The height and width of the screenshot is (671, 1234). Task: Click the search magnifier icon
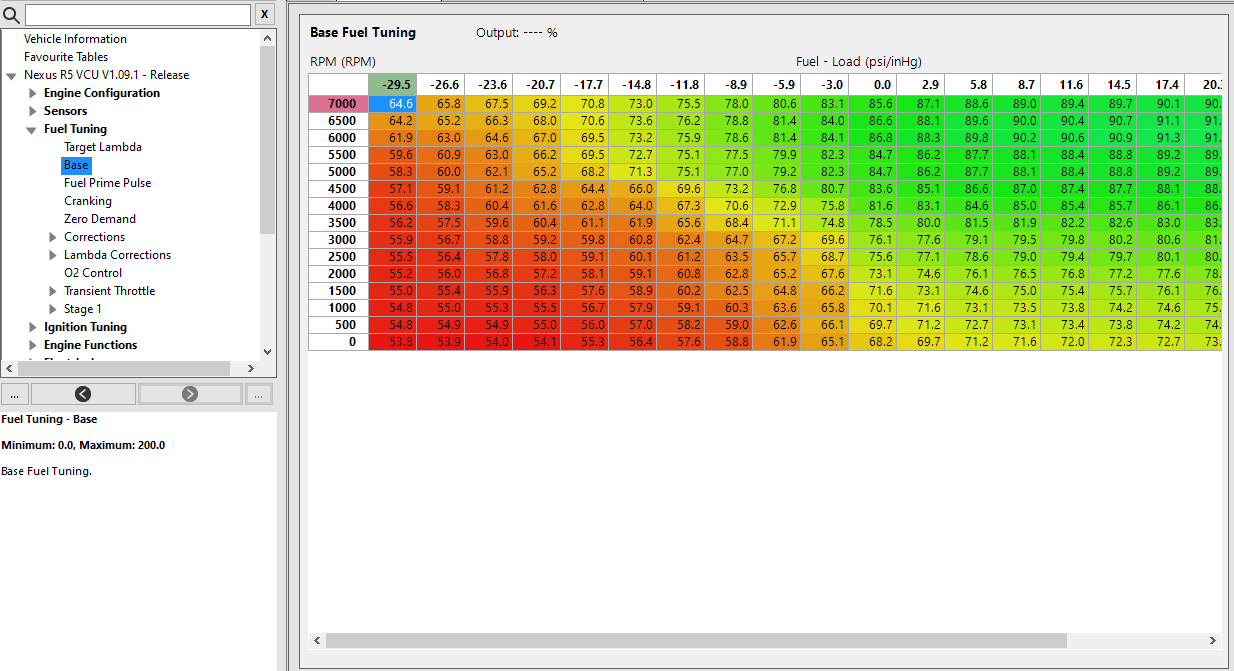click(10, 14)
